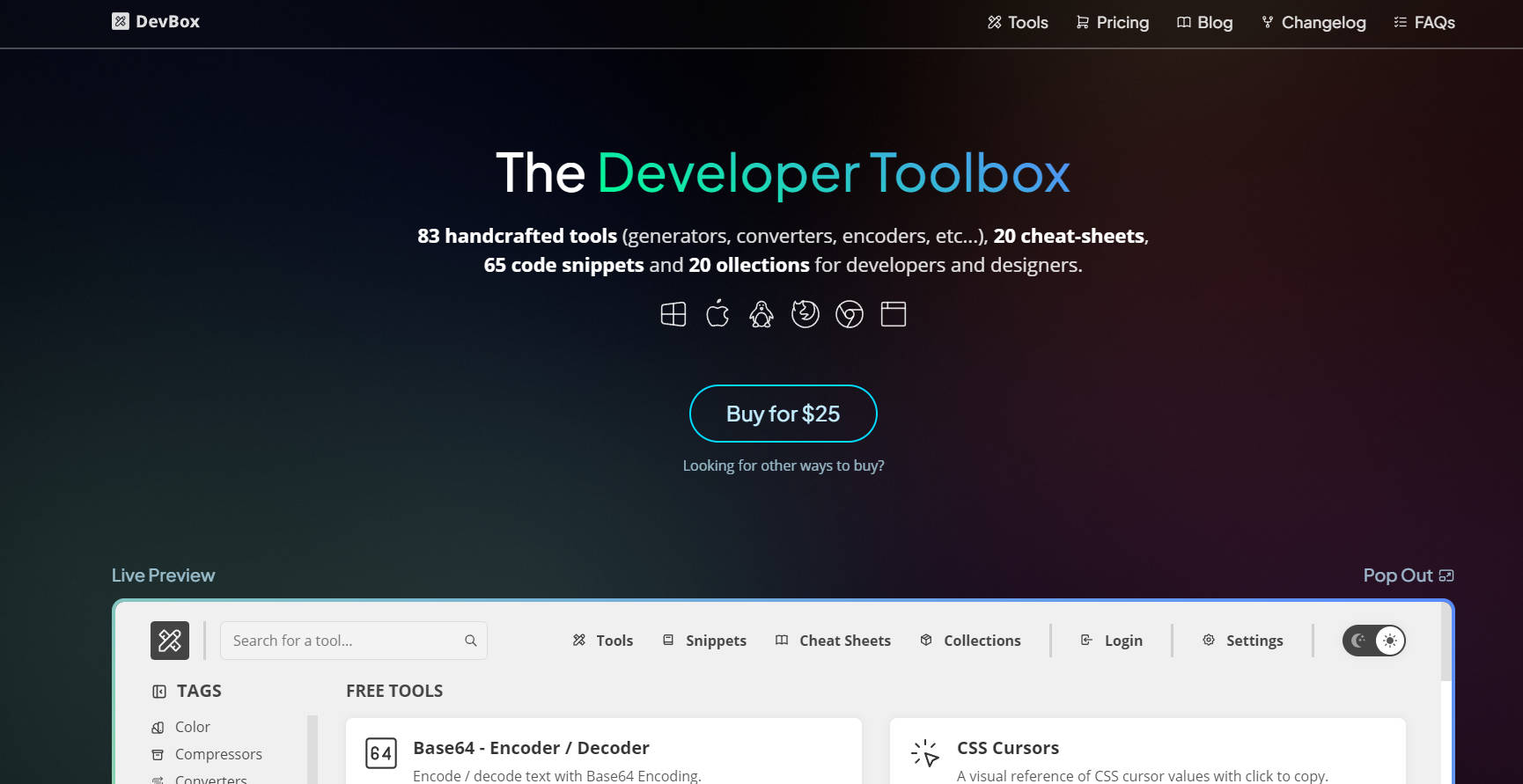This screenshot has width=1523, height=784.
Task: Open Settings in the preview toolbar
Action: point(1243,641)
